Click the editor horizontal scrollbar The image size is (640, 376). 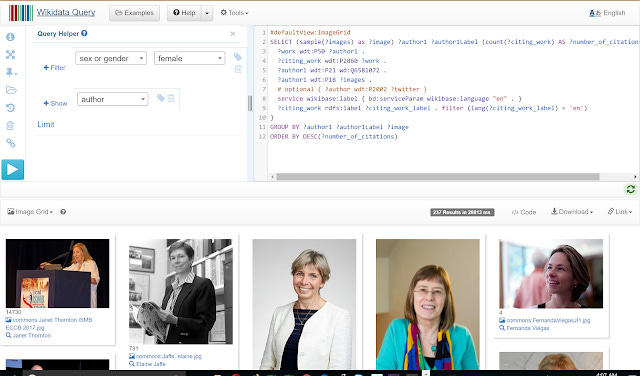[x=438, y=177]
